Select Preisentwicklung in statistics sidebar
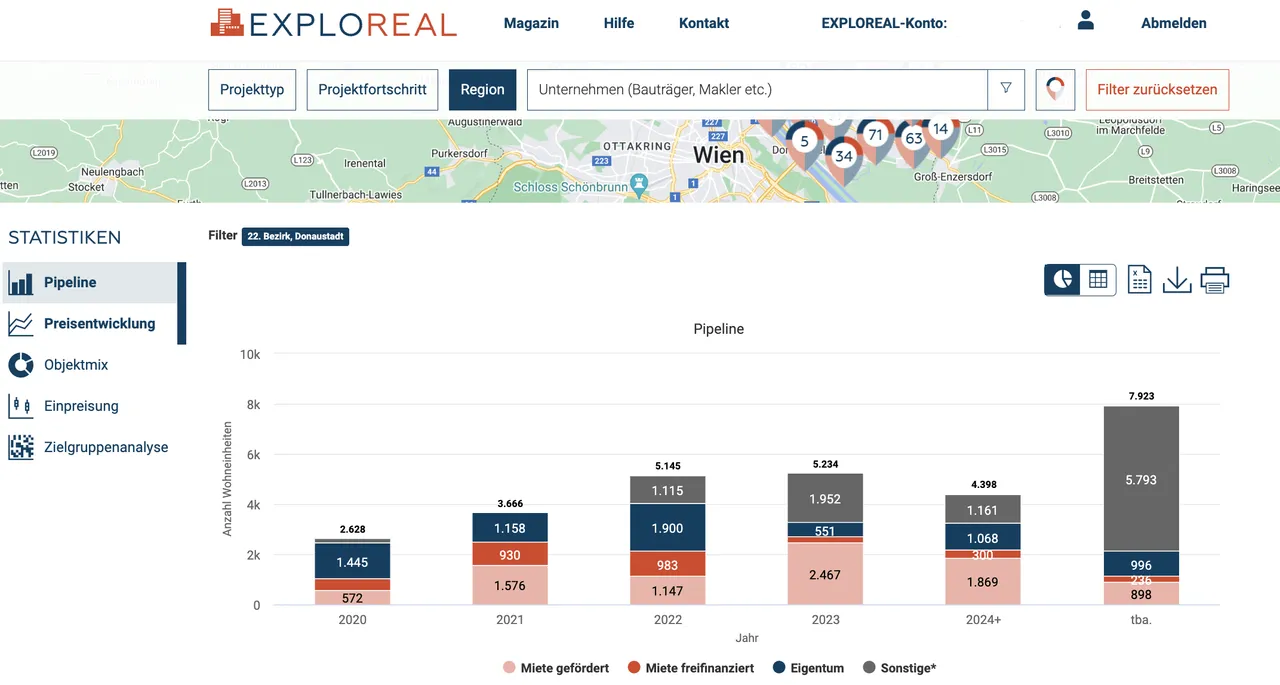This screenshot has height=685, width=1280. (99, 324)
